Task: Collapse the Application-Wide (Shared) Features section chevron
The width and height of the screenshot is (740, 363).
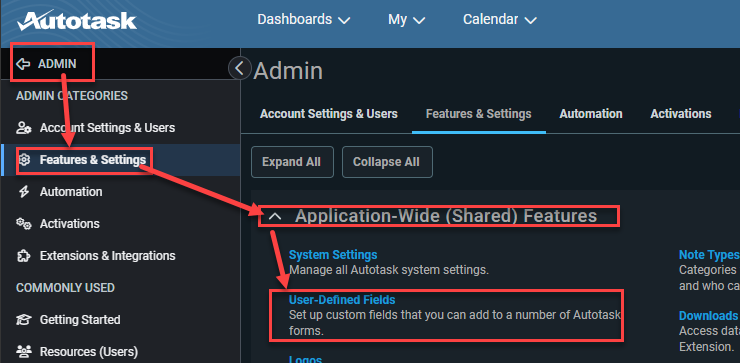Action: (x=275, y=216)
